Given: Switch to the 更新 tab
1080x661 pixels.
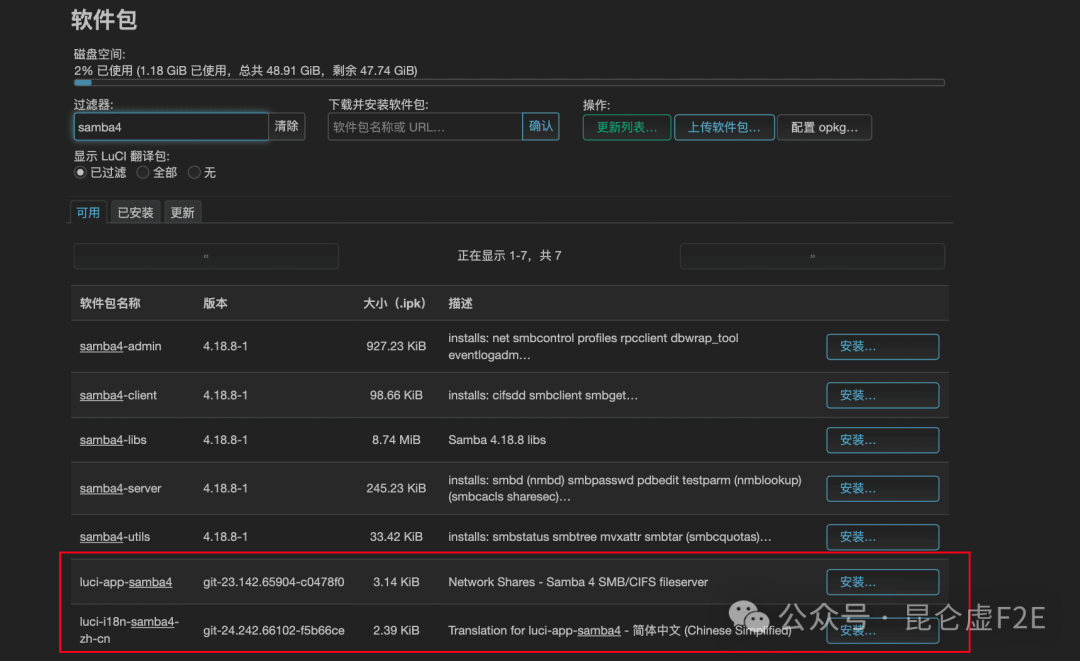Looking at the screenshot, I should point(183,212).
